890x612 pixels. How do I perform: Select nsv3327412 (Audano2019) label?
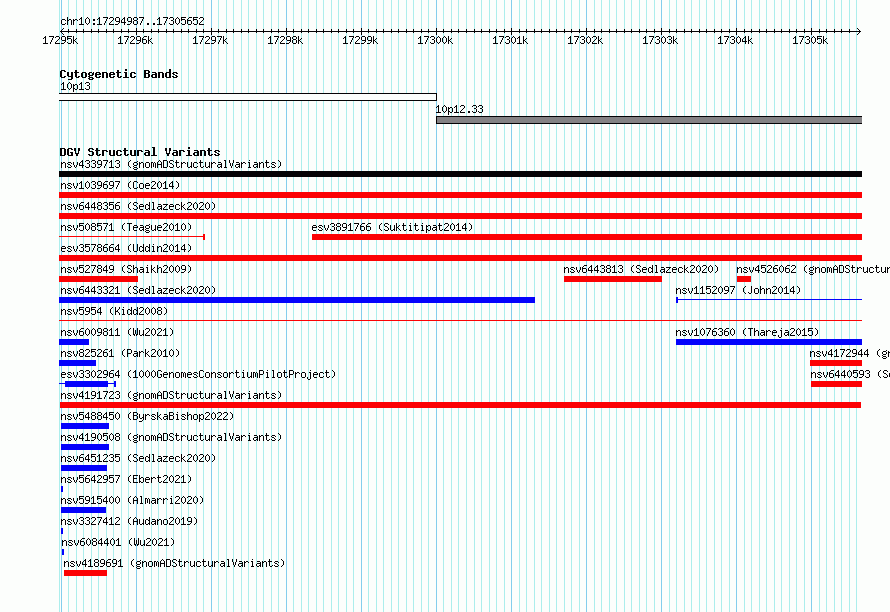(129, 521)
